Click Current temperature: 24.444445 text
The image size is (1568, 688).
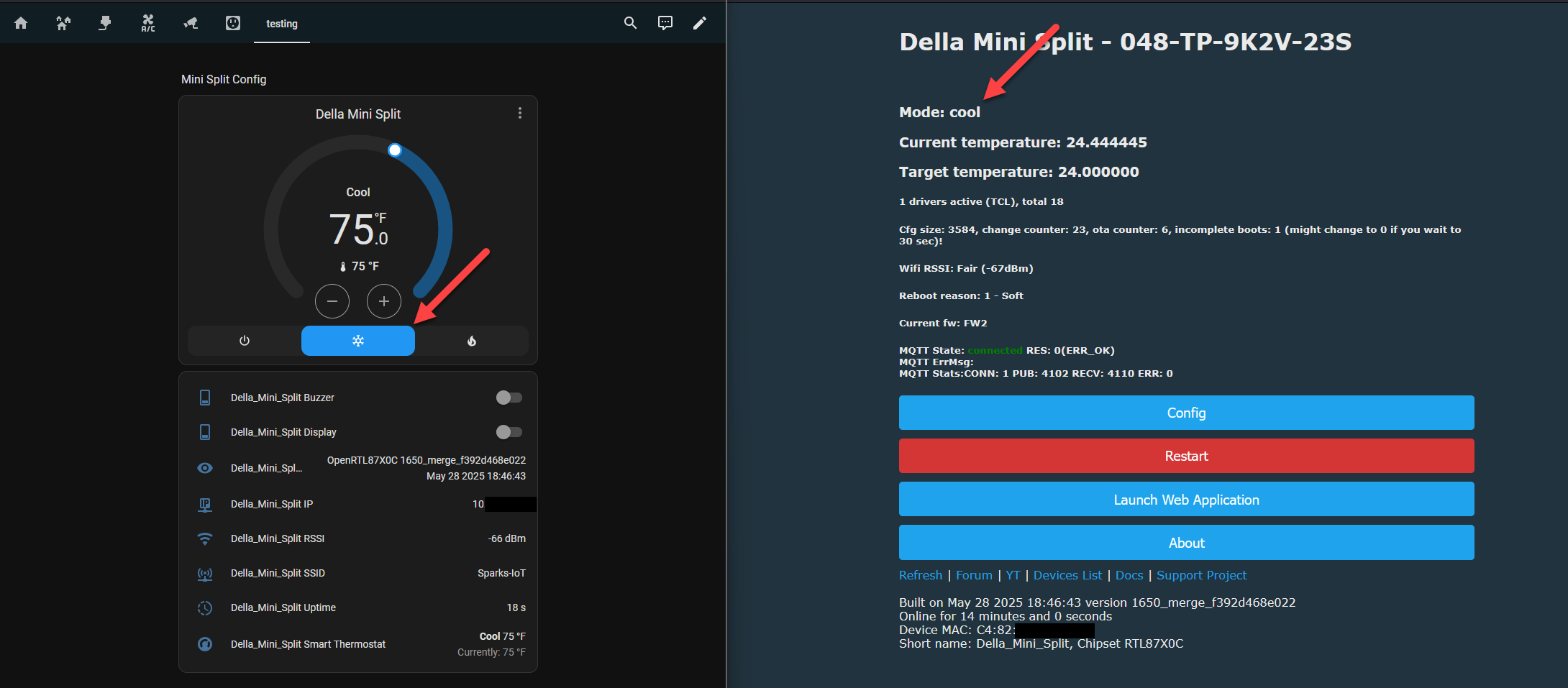(x=1023, y=142)
